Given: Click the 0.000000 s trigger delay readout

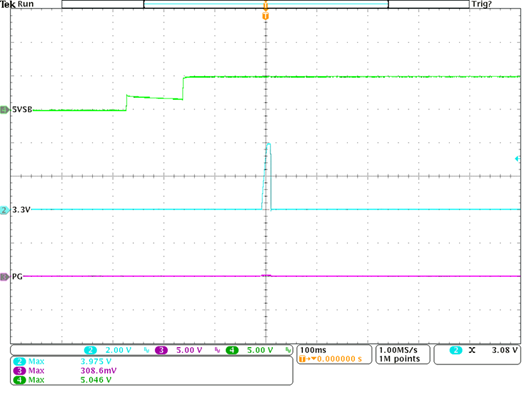Looking at the screenshot, I should [x=339, y=359].
